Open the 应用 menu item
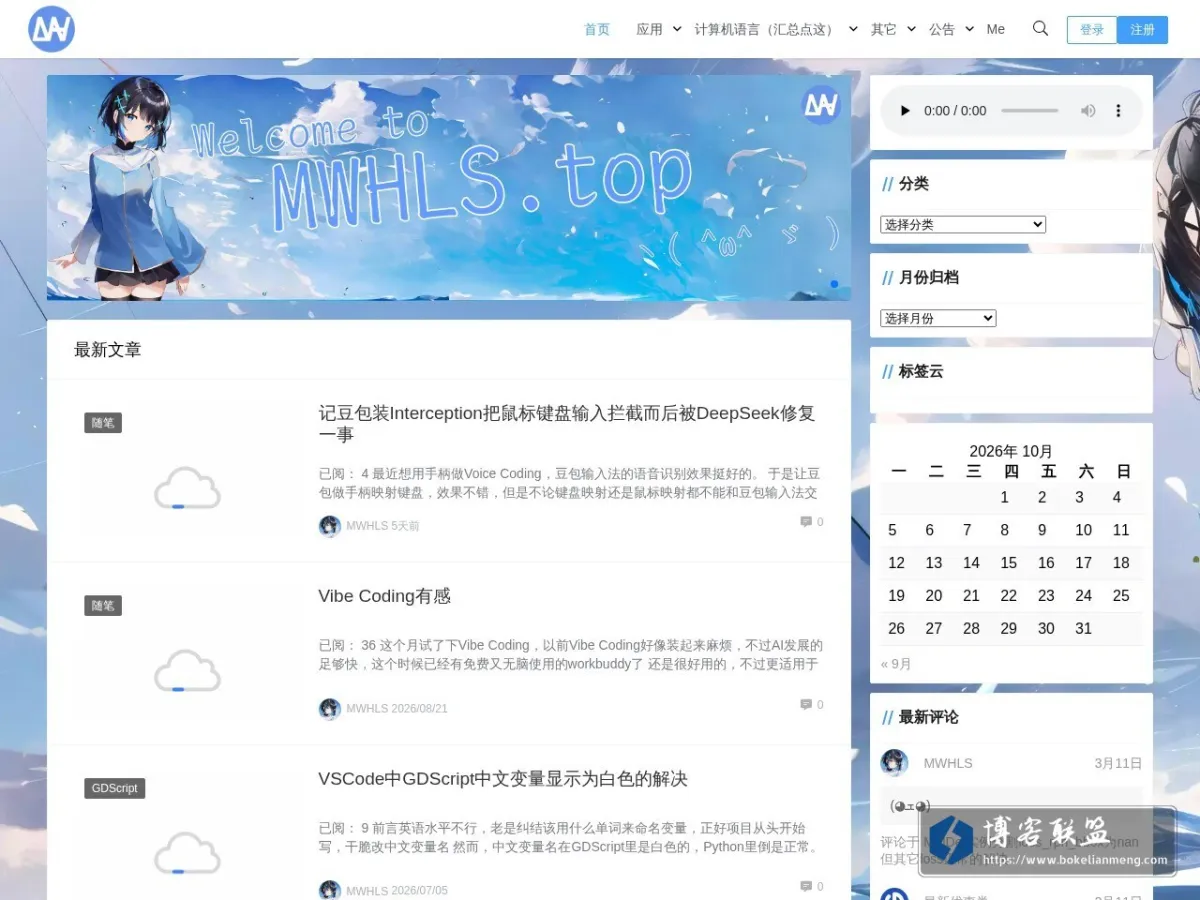 coord(649,29)
